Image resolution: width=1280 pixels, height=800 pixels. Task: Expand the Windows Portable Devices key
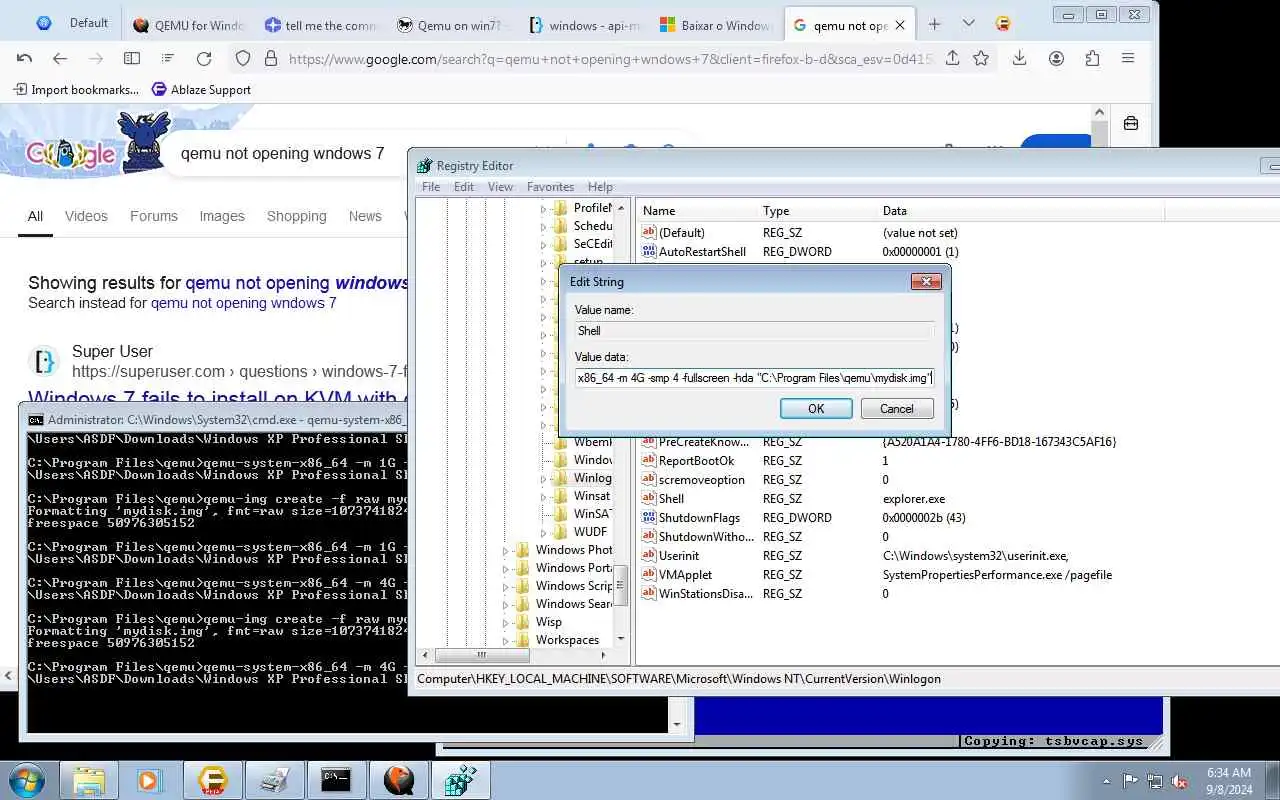(x=506, y=568)
